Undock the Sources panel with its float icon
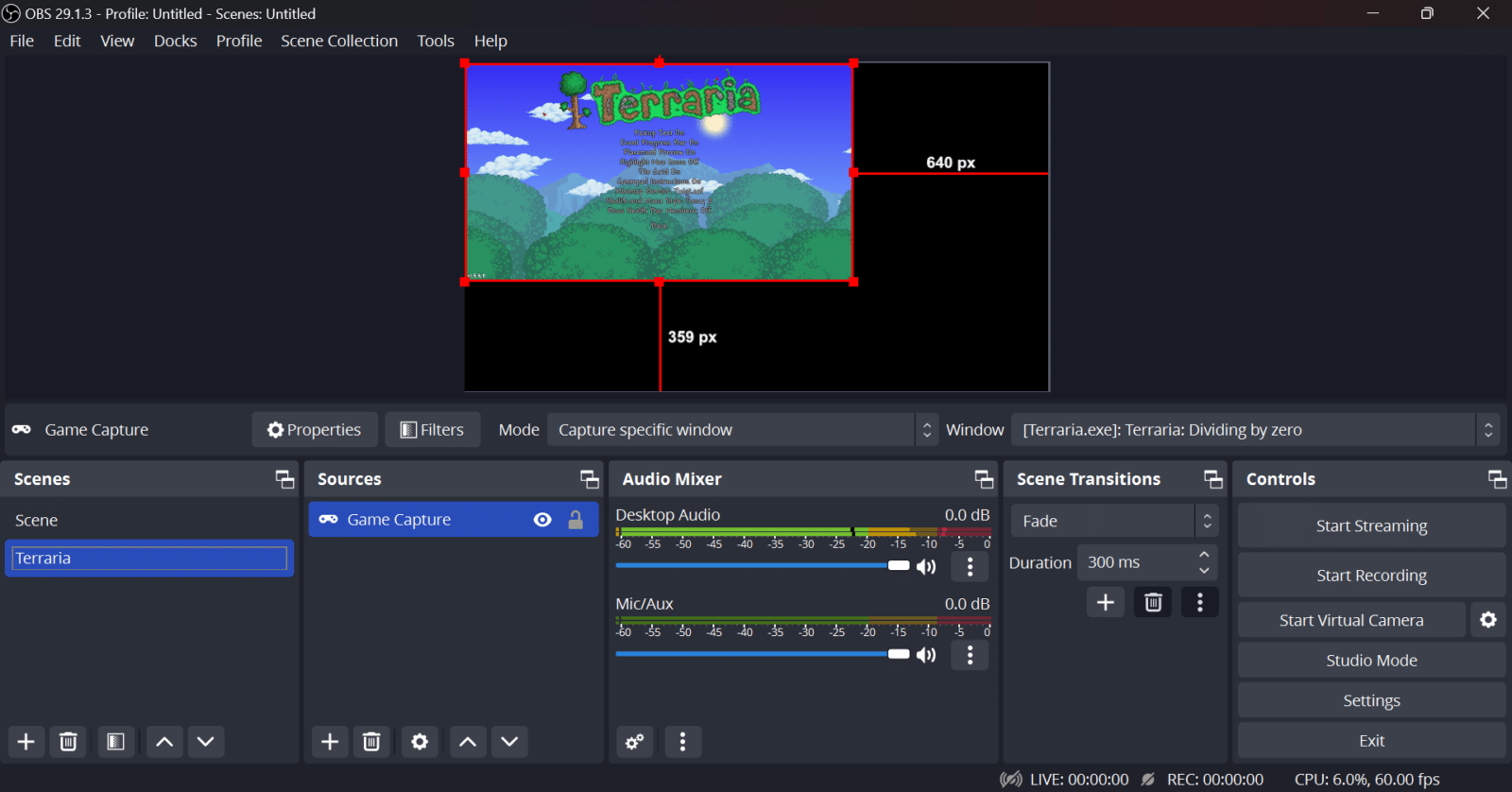1512x792 pixels. (590, 479)
